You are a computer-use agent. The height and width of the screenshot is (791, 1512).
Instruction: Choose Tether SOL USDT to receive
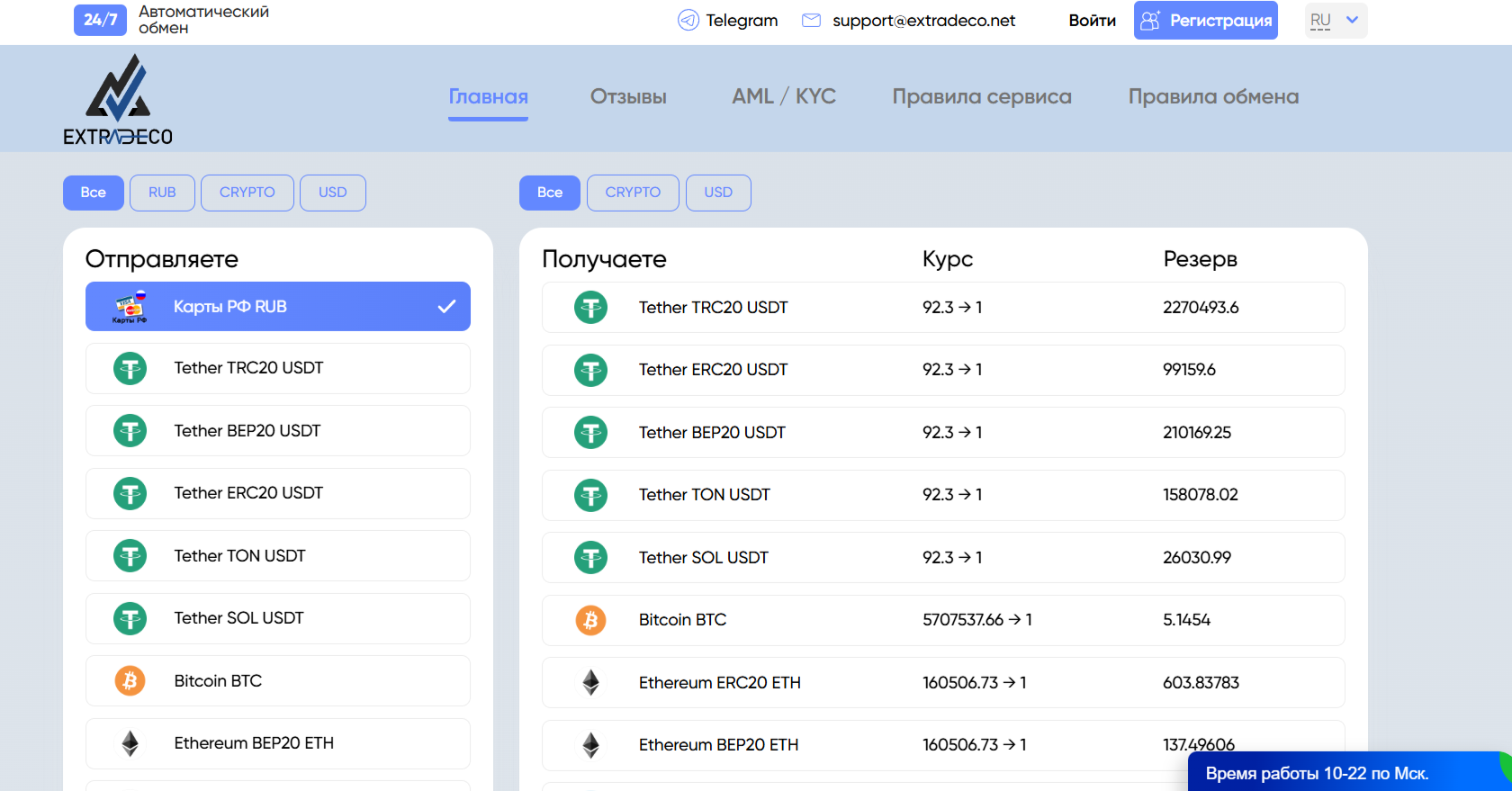click(x=943, y=558)
